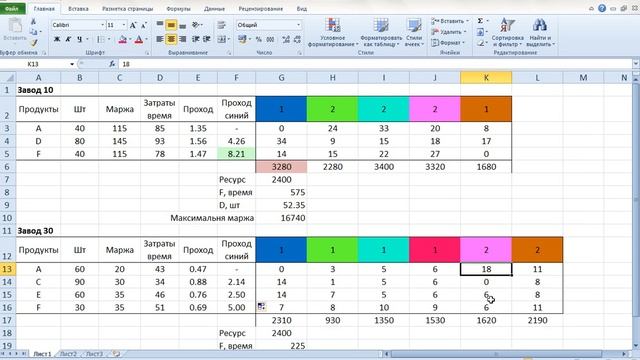Click decrease decimal icon
The width and height of the screenshot is (640, 360).
click(297, 39)
